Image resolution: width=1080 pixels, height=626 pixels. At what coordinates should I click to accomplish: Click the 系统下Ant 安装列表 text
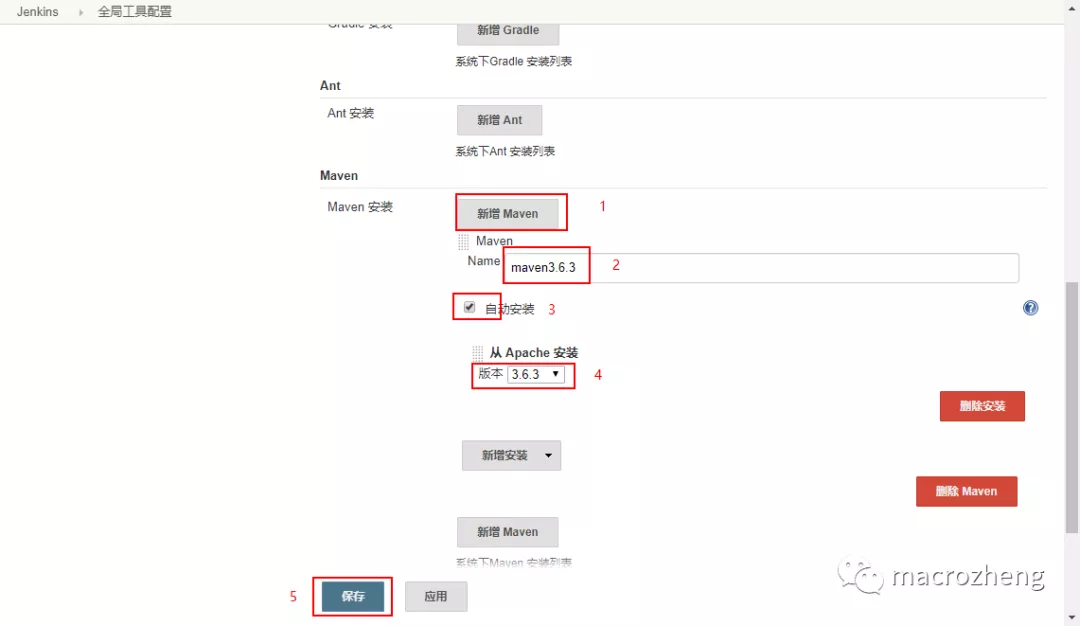(x=505, y=151)
